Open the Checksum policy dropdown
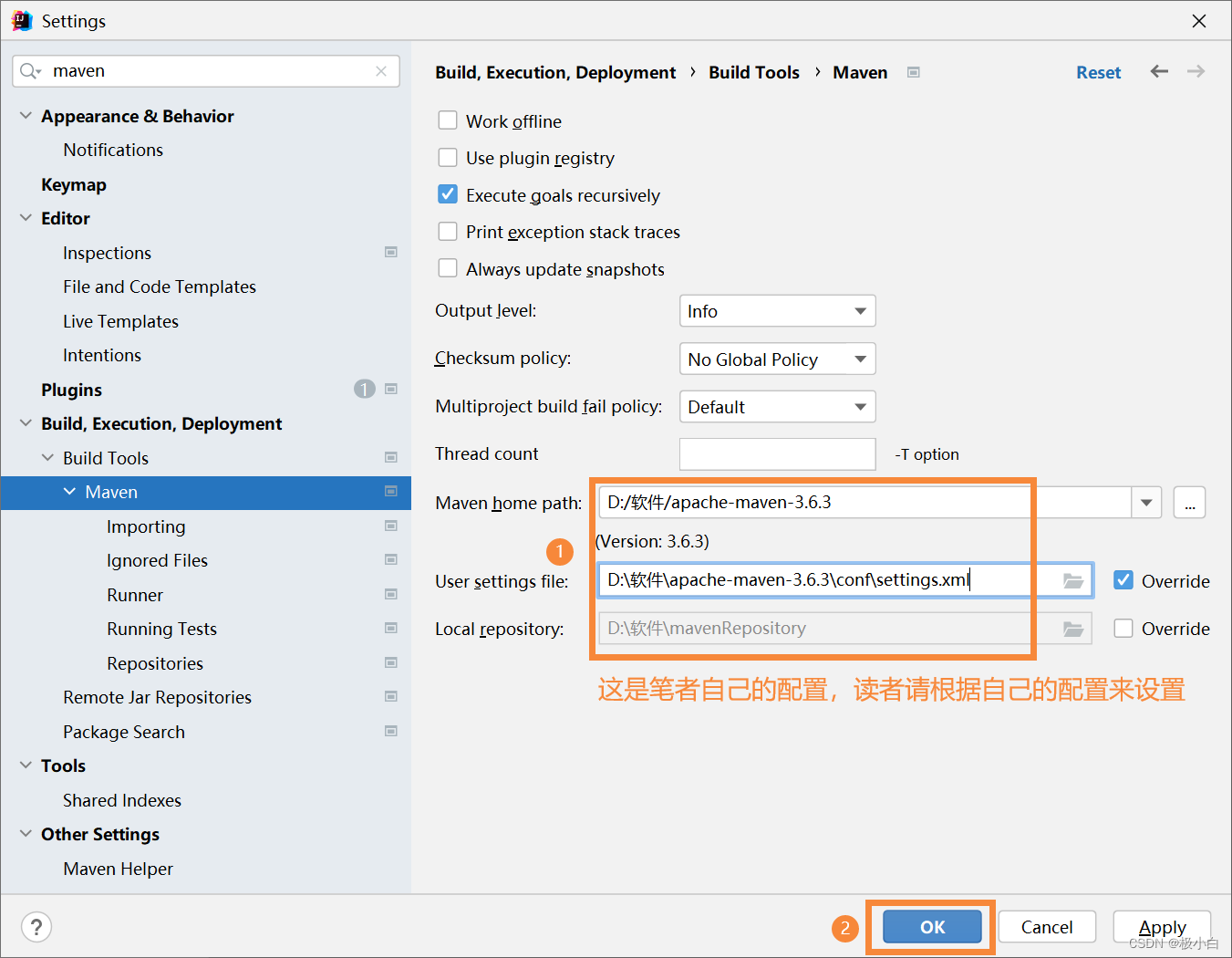The image size is (1232, 958). pyautogui.click(x=778, y=359)
